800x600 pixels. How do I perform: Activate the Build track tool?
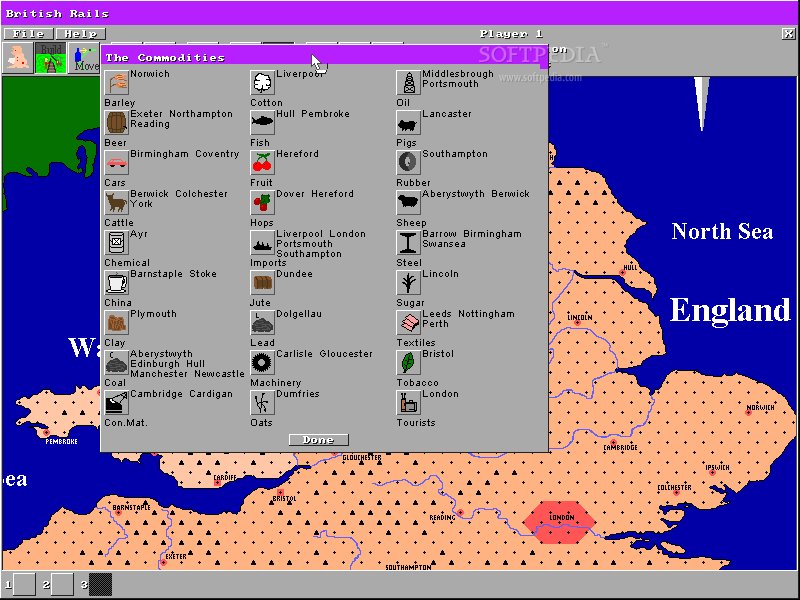coord(51,58)
